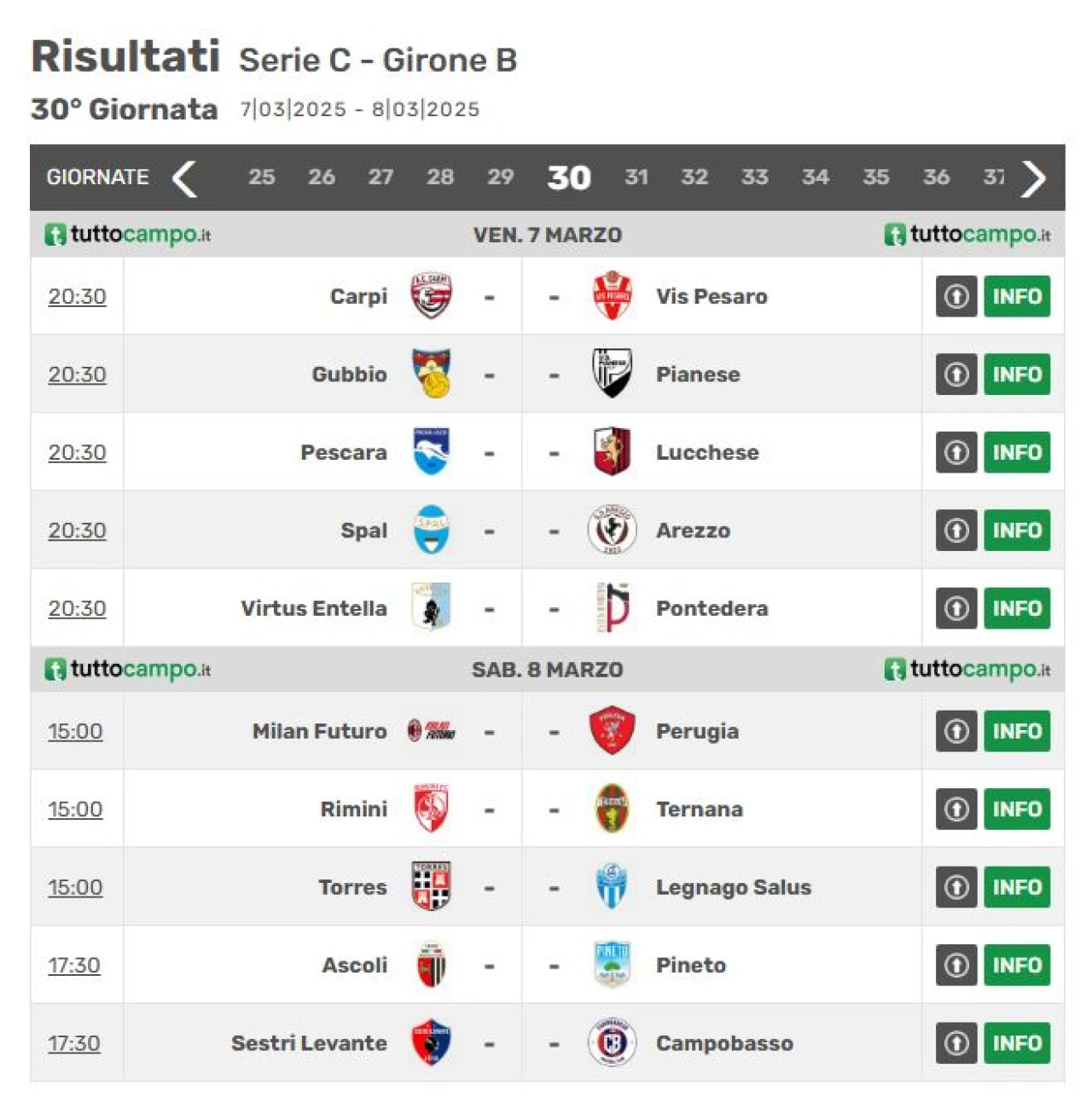Select giornata 25 in navigation bar
This screenshot has height=1097, width=1092.
click(262, 177)
